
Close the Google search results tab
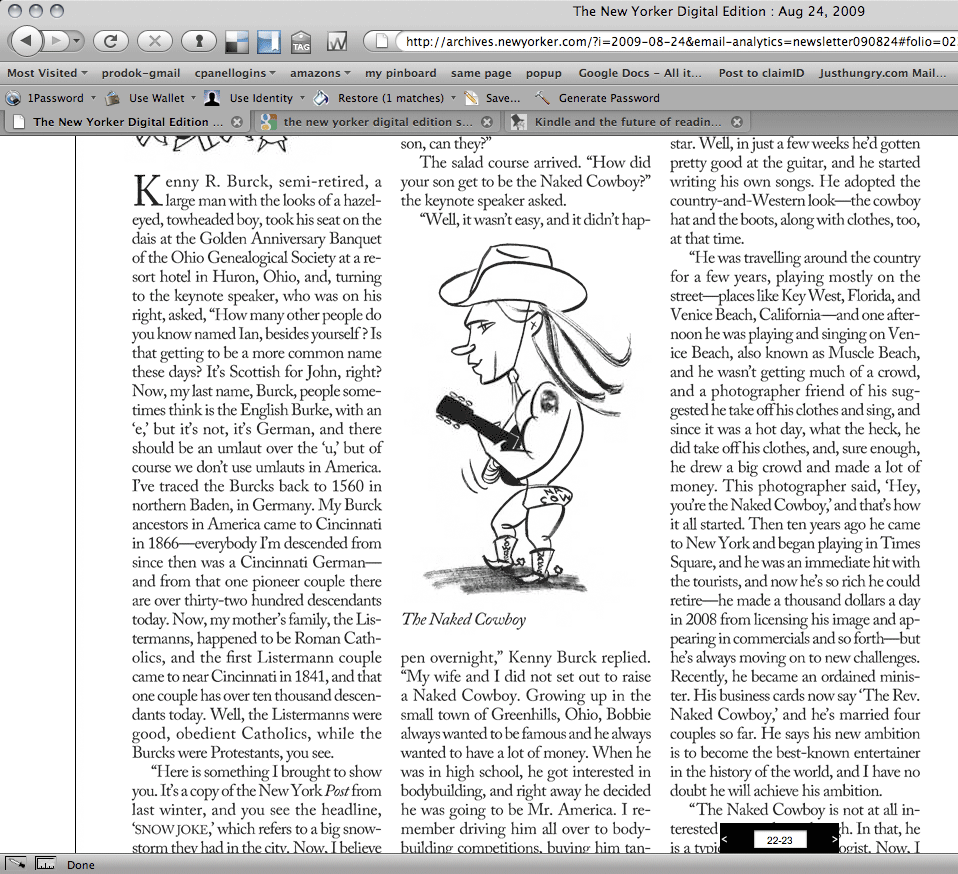[487, 122]
